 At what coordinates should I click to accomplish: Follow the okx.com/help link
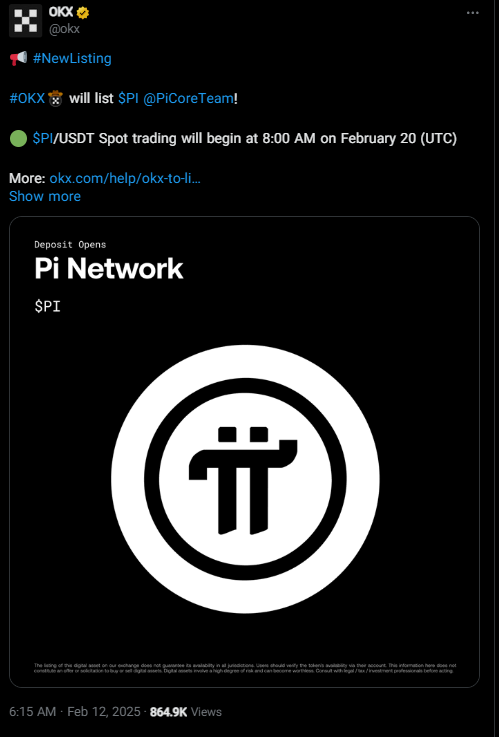[125, 179]
